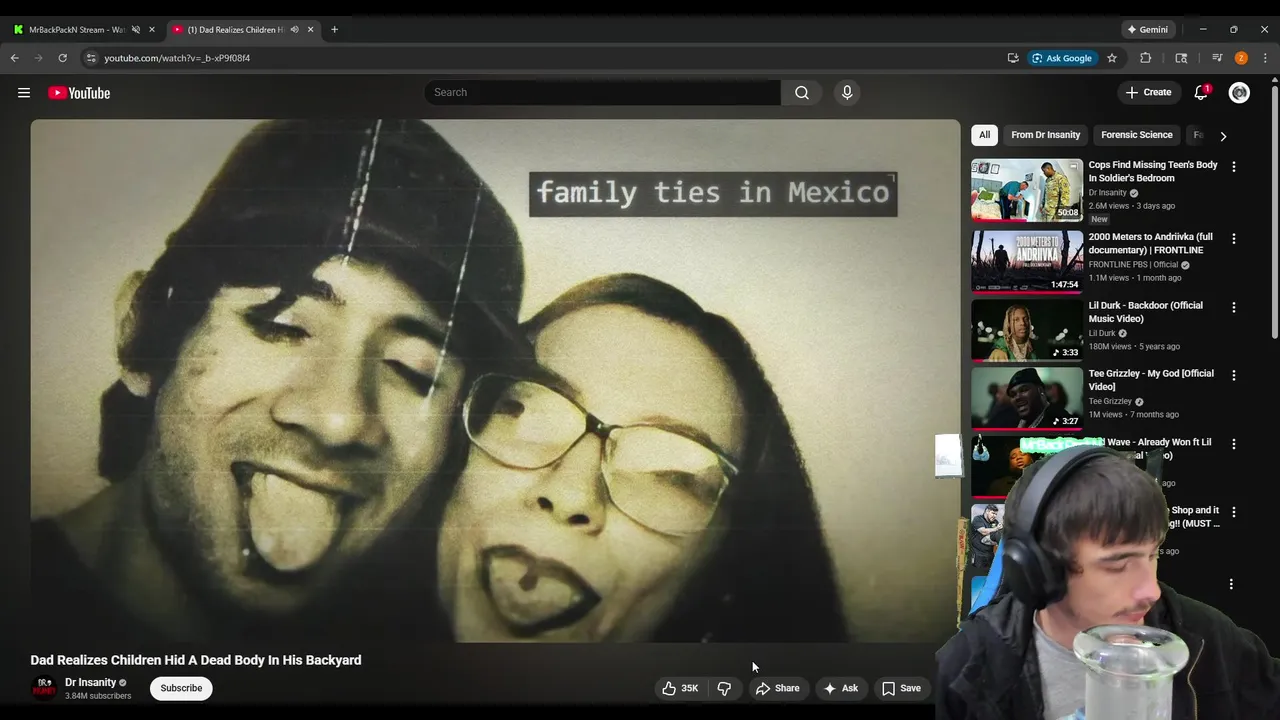The height and width of the screenshot is (720, 1280).
Task: Reload the page
Action: pos(62,58)
